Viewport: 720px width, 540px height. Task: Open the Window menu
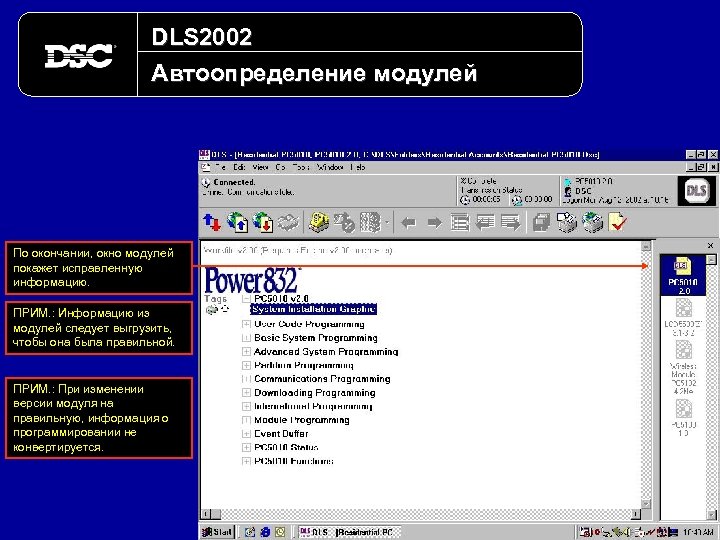pos(330,167)
